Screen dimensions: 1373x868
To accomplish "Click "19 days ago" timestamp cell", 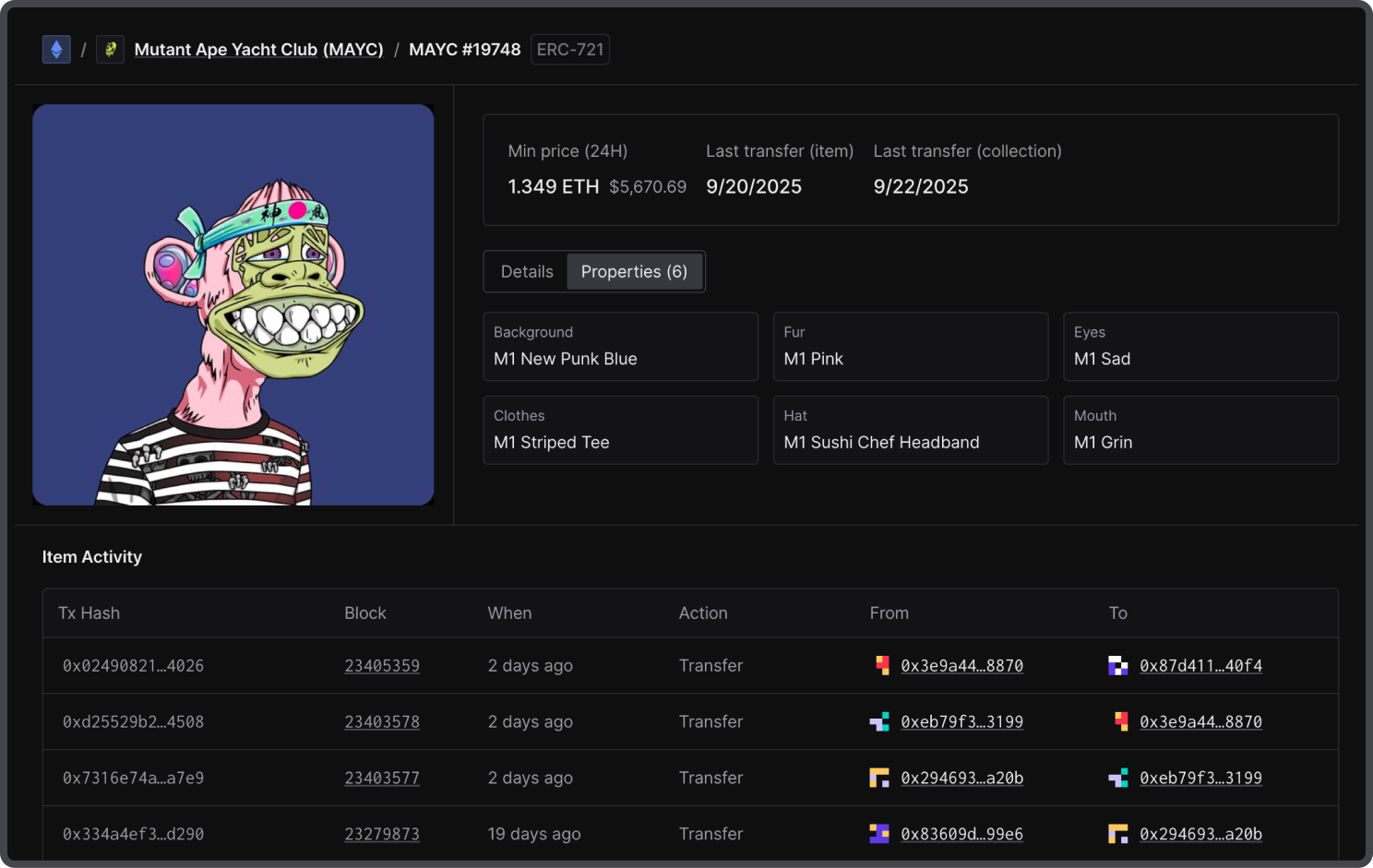I will (534, 835).
